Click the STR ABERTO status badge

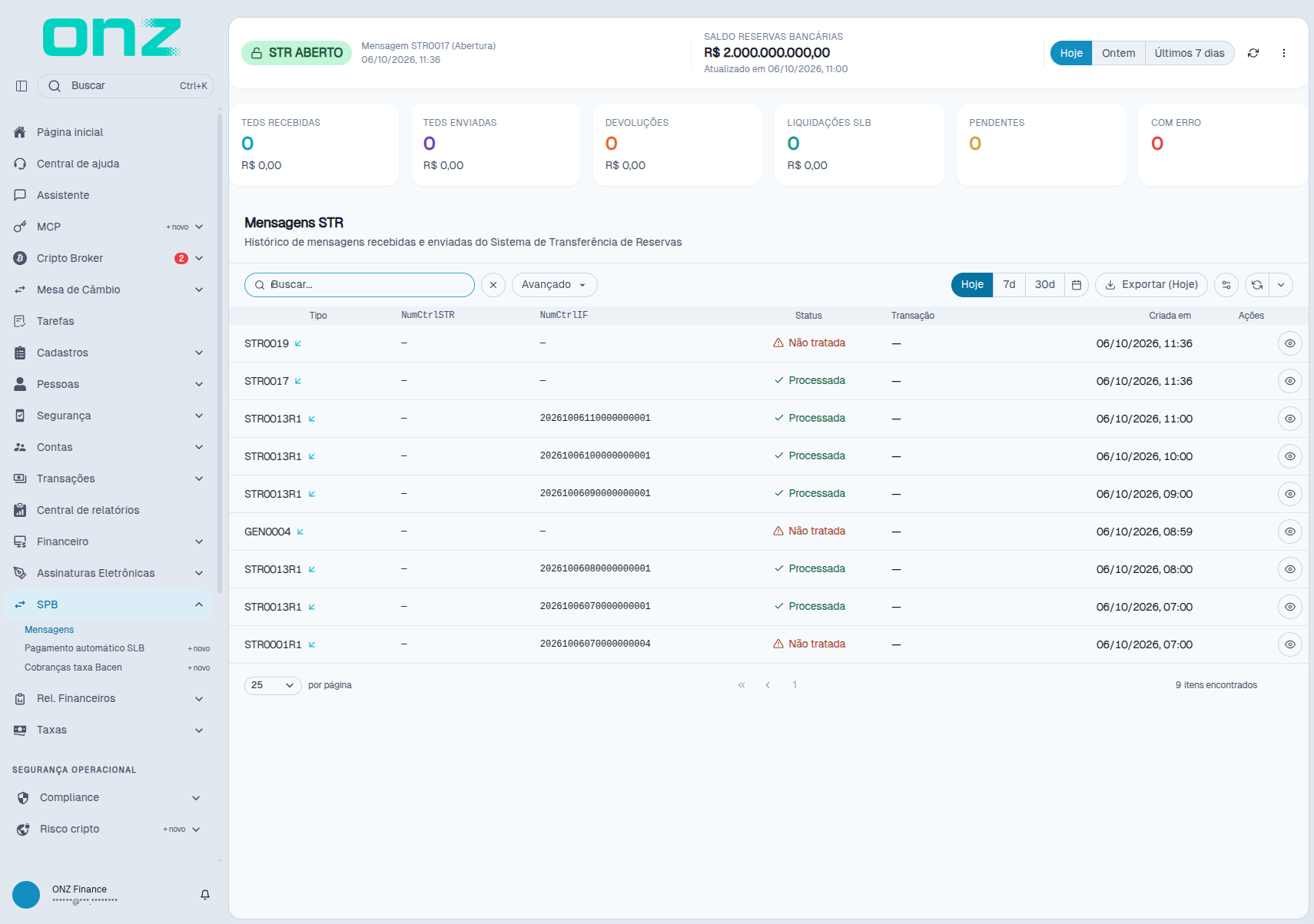point(297,53)
